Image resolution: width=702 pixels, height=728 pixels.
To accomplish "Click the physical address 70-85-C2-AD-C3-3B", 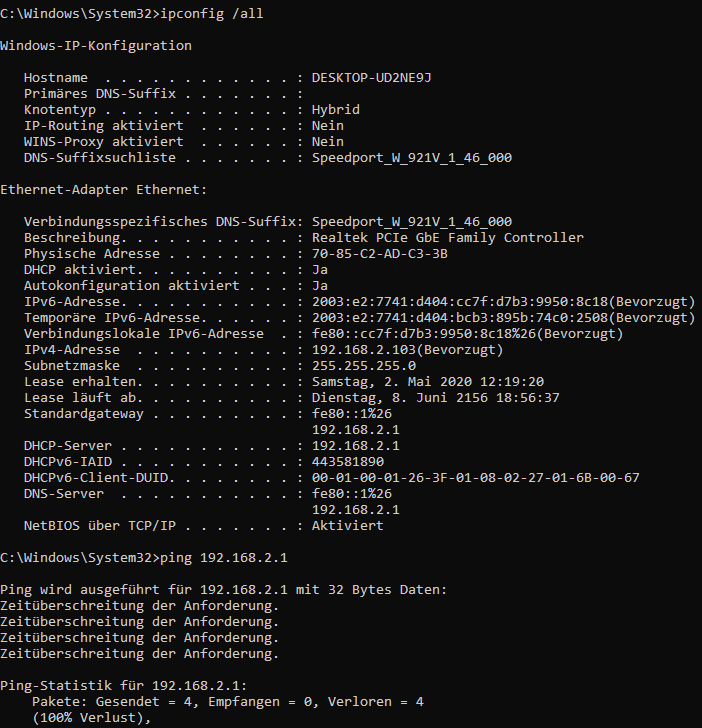I will coord(379,254).
